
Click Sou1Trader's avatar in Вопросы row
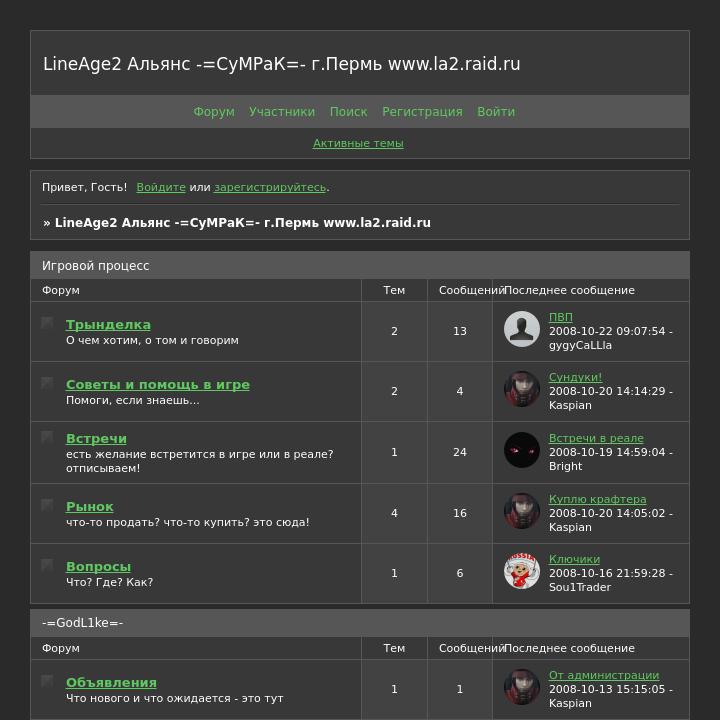[x=522, y=571]
